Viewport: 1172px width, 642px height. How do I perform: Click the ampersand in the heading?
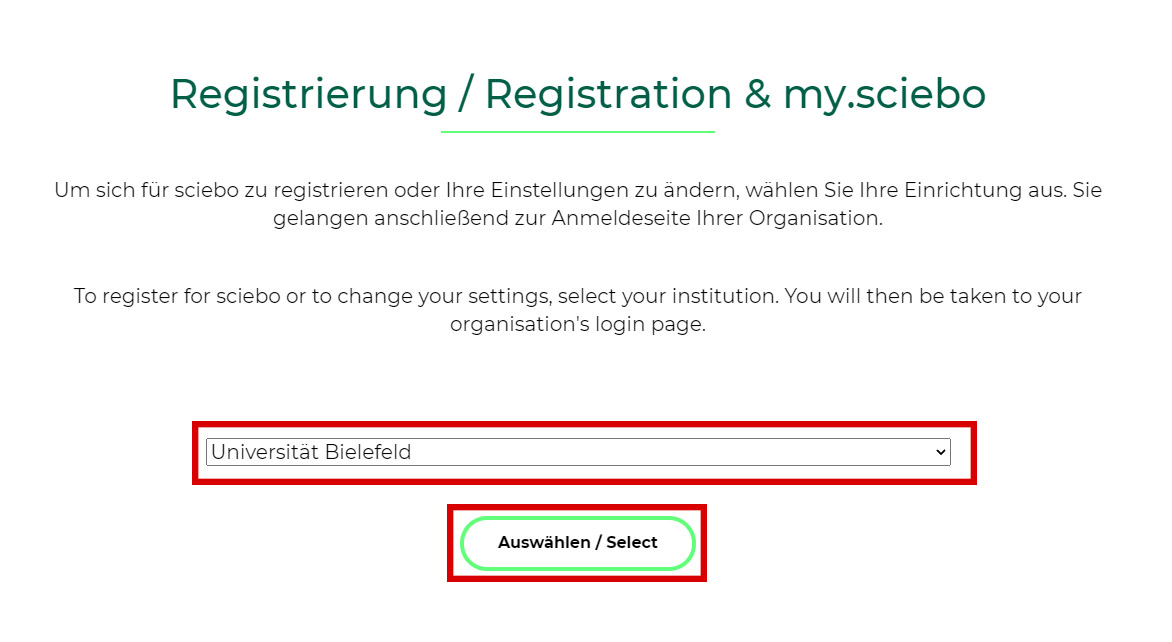point(757,94)
